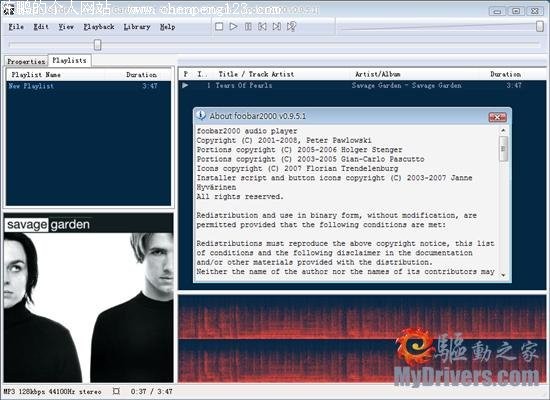The height and width of the screenshot is (400, 550).
Task: Click the Savage Garden artist/album cell
Action: (407, 85)
